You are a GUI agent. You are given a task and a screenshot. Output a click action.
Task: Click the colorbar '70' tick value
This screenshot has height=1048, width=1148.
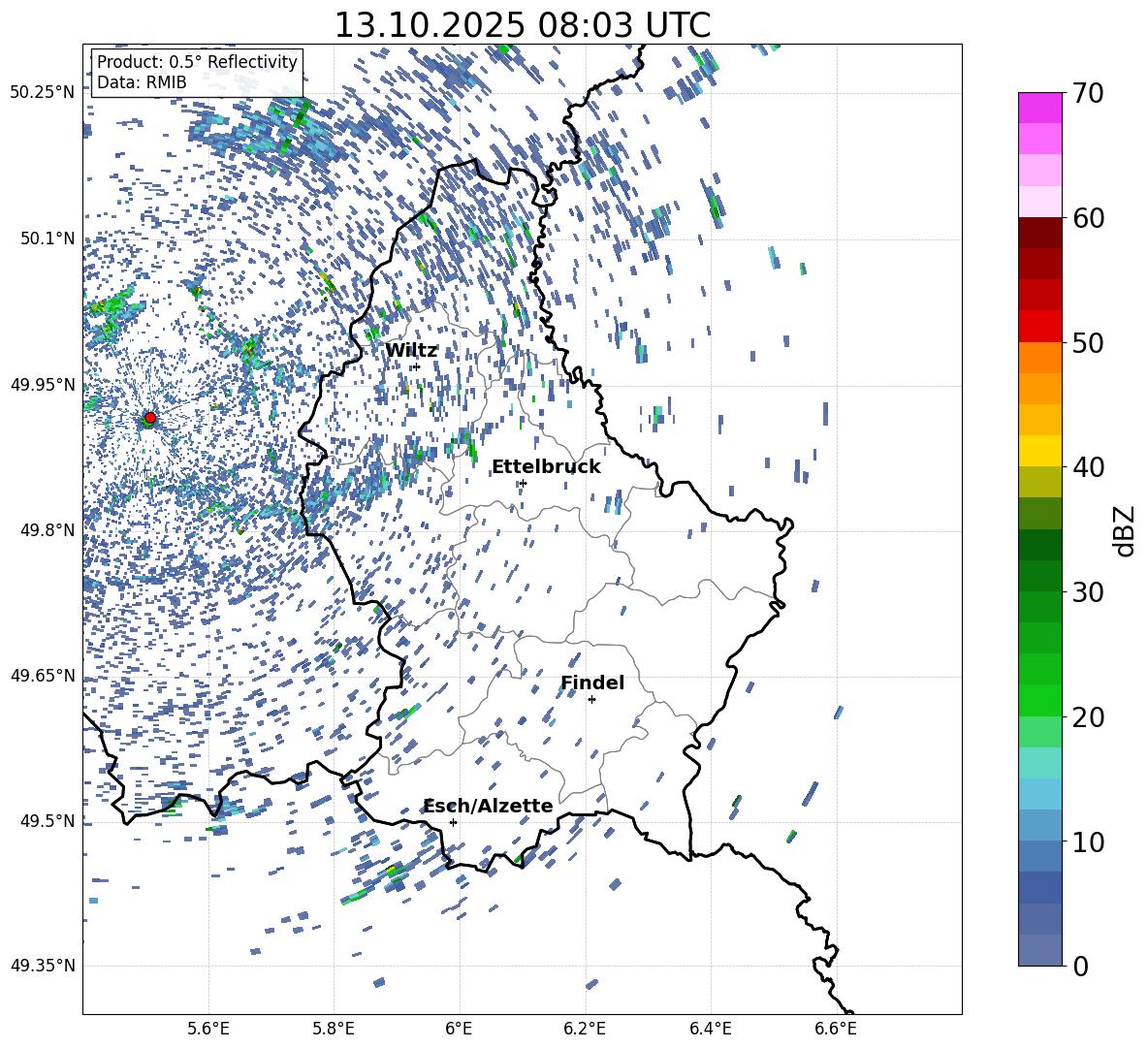pos(1088,93)
